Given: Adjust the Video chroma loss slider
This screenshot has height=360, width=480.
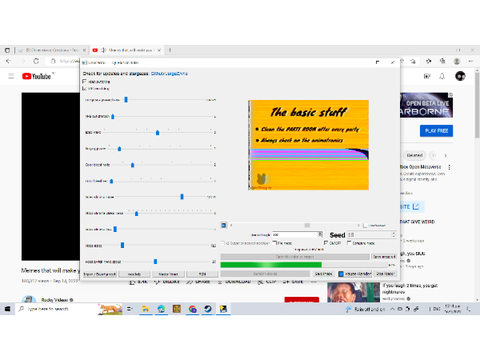Looking at the screenshot, I should (115, 229).
